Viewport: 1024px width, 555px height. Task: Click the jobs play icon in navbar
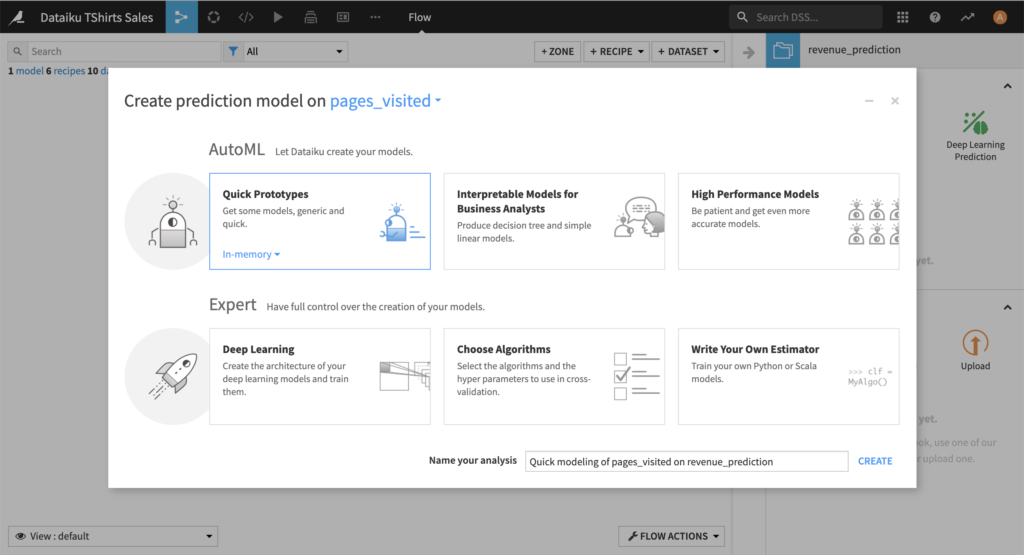[278, 17]
